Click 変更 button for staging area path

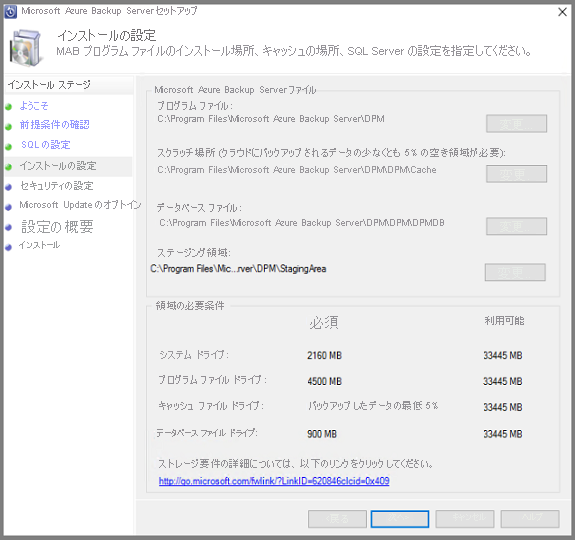tap(515, 272)
